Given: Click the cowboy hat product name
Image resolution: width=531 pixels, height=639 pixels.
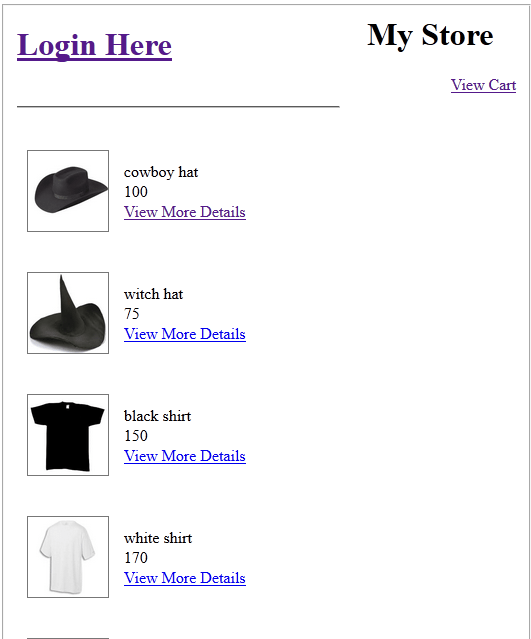Looking at the screenshot, I should (161, 172).
